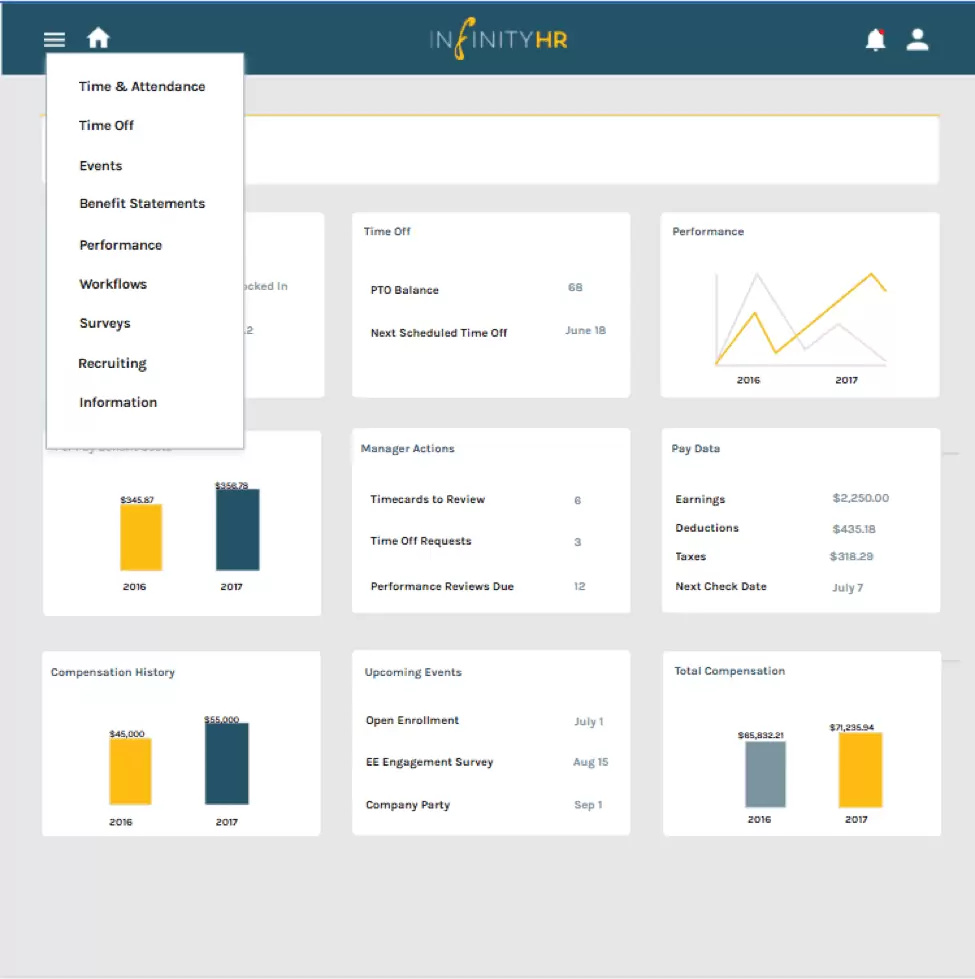Screen dimensions: 975x979
Task: Click the Performance line chart
Action: [x=800, y=320]
